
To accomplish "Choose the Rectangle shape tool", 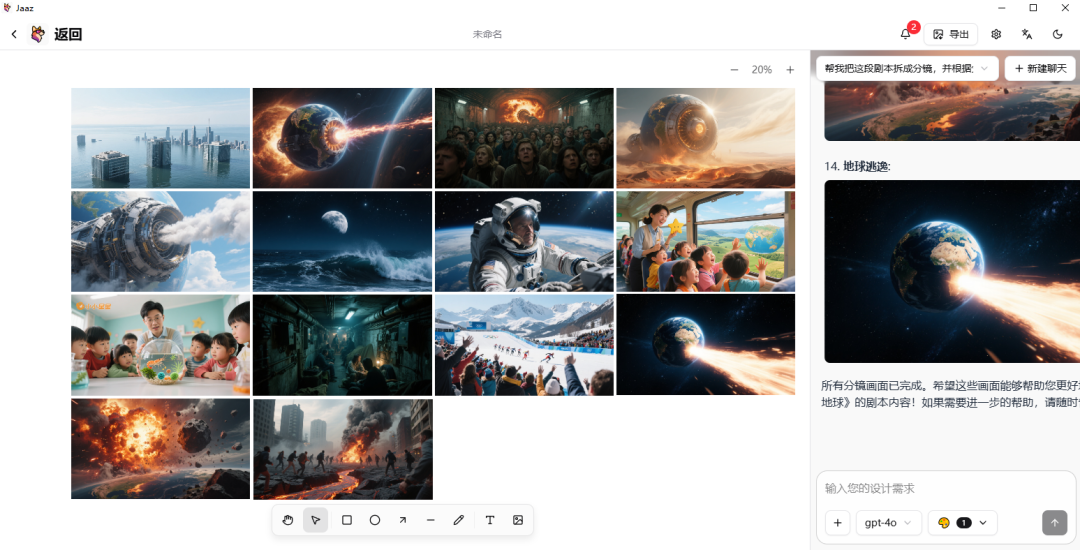I will [x=347, y=520].
